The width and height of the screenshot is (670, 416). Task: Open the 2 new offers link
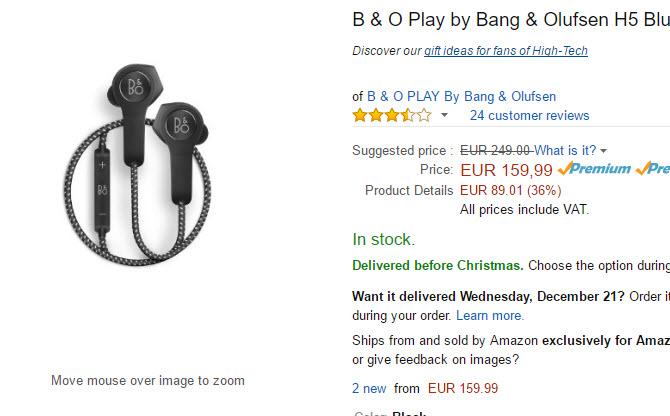click(369, 388)
